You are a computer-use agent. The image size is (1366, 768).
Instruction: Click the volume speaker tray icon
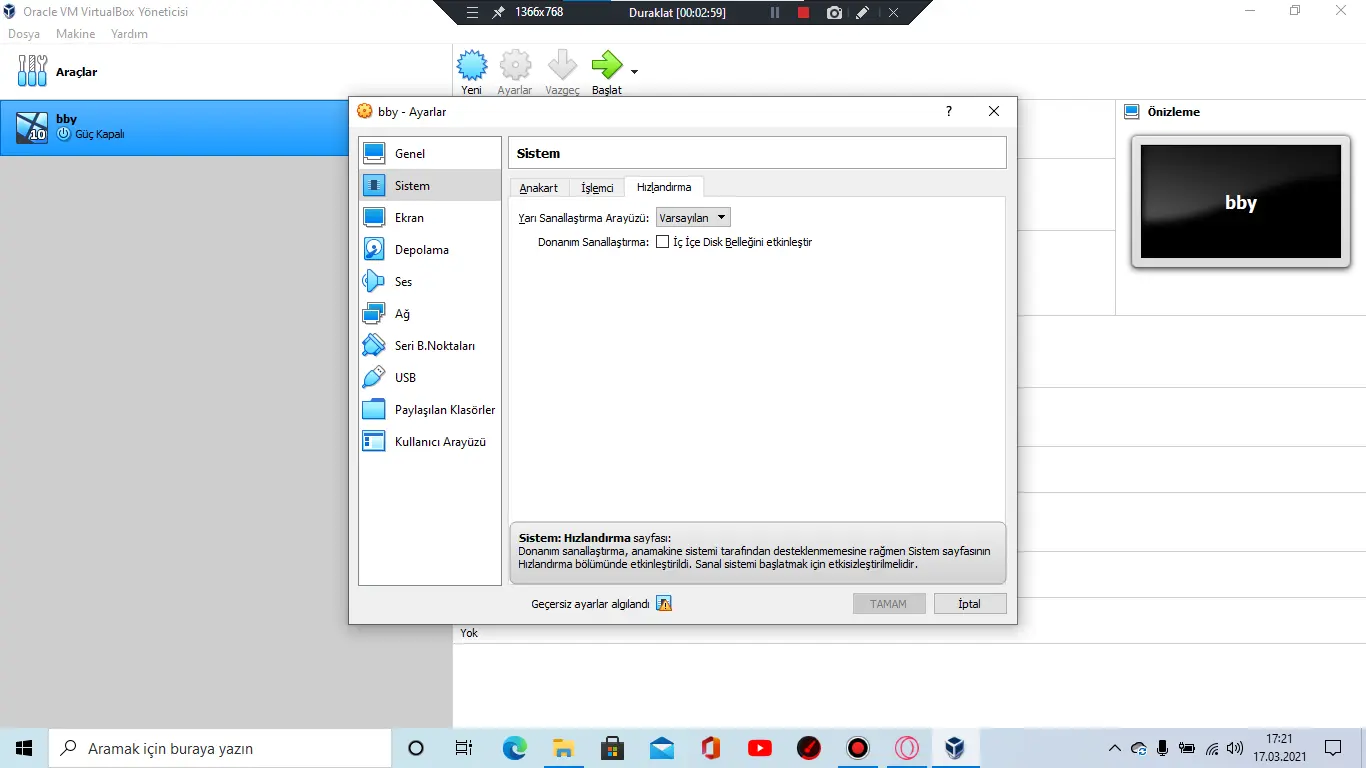[1235, 748]
